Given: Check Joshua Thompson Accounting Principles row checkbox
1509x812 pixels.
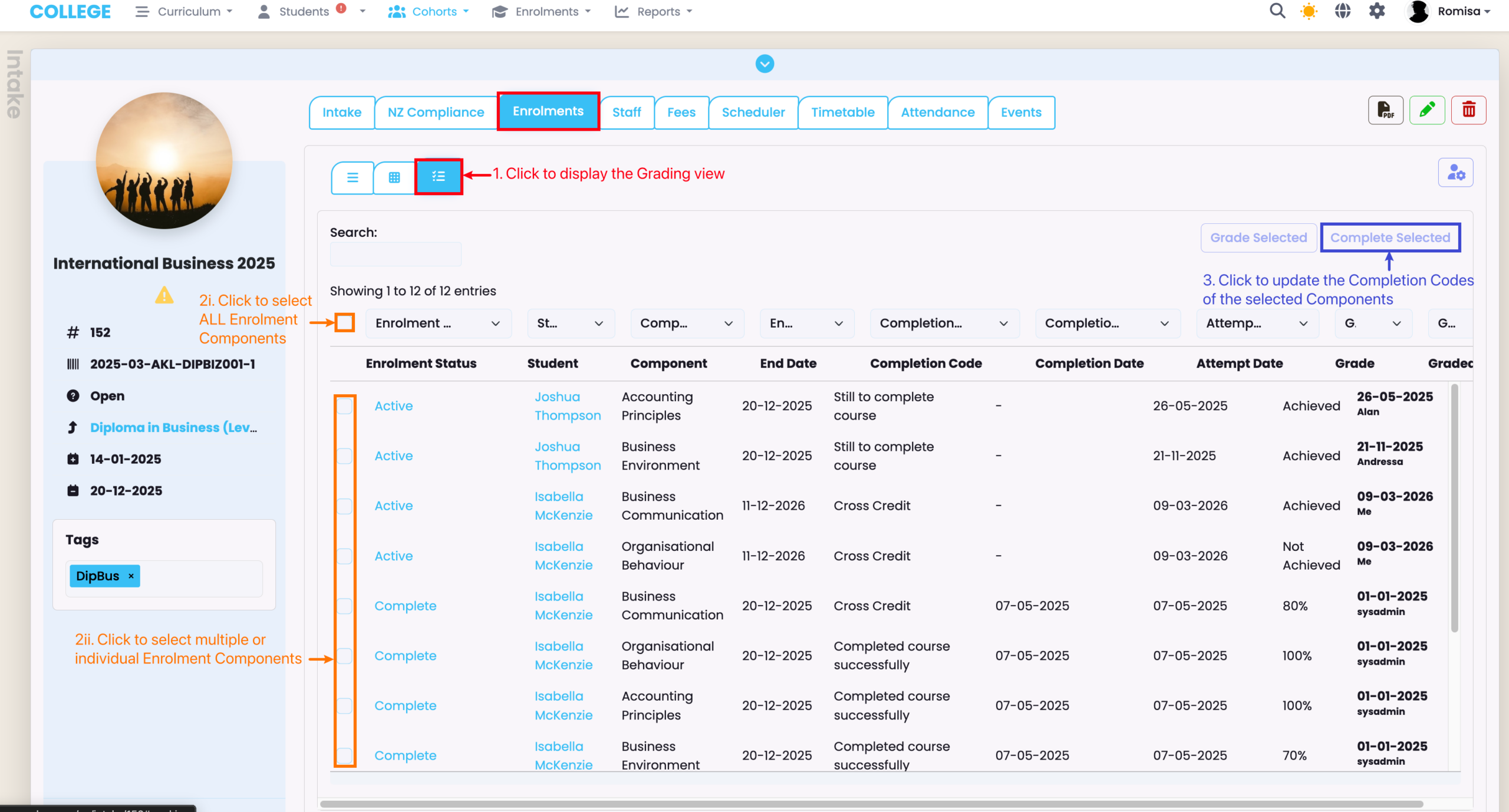Looking at the screenshot, I should coord(345,406).
